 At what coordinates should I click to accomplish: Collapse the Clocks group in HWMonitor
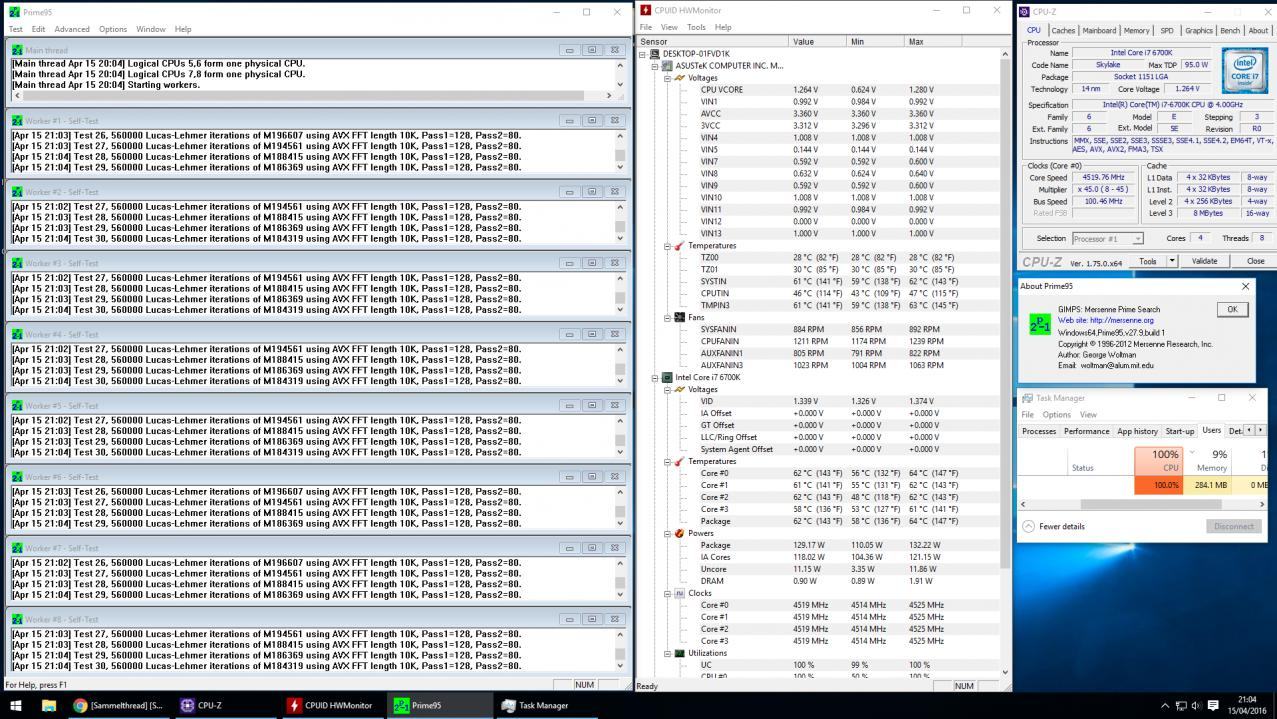[x=668, y=594]
